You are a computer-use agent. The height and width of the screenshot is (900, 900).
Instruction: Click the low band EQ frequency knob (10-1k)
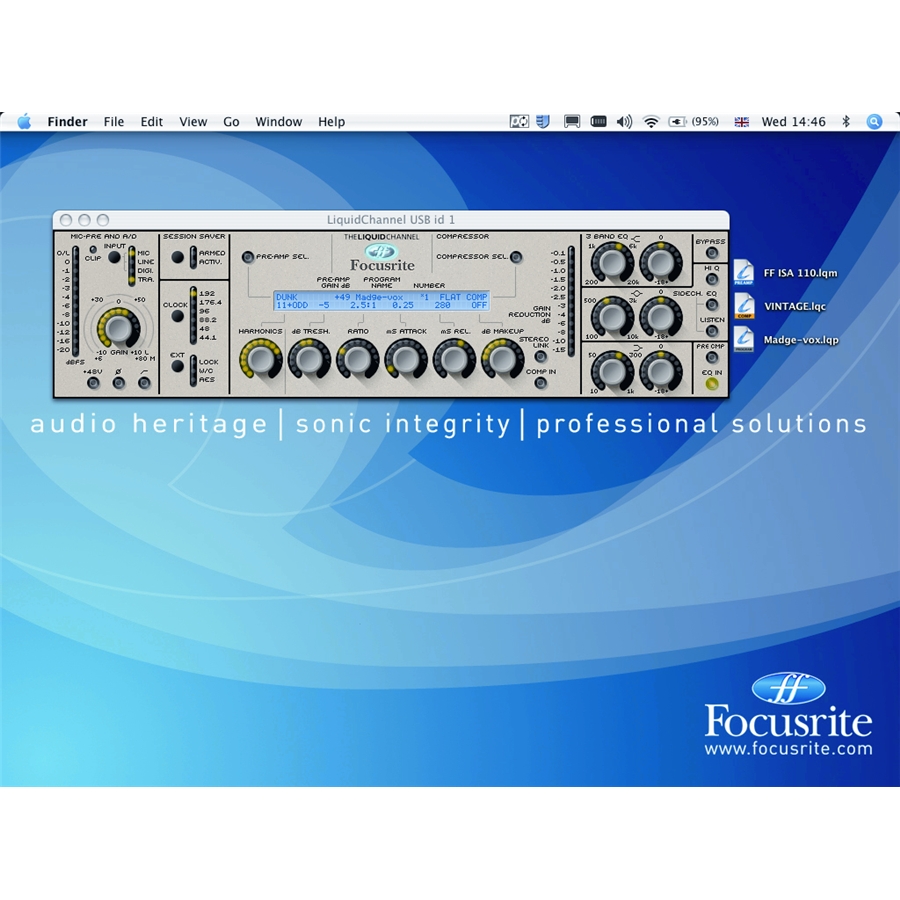[x=612, y=371]
